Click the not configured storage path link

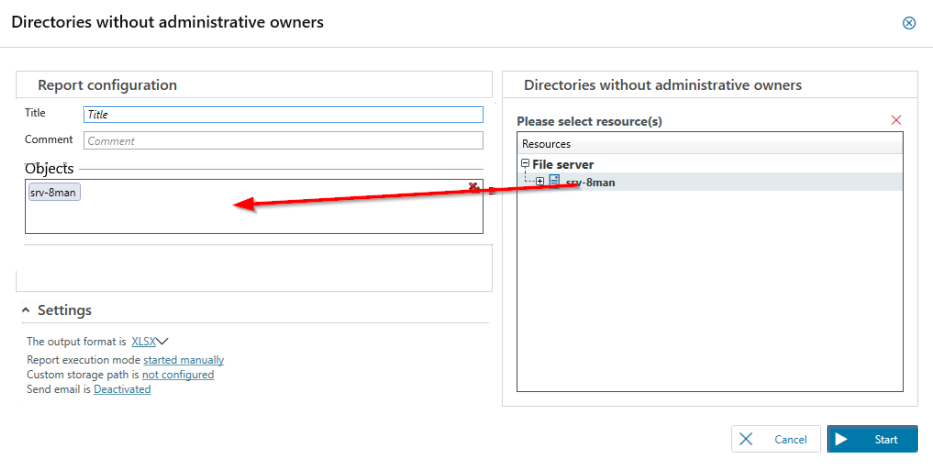click(x=177, y=375)
